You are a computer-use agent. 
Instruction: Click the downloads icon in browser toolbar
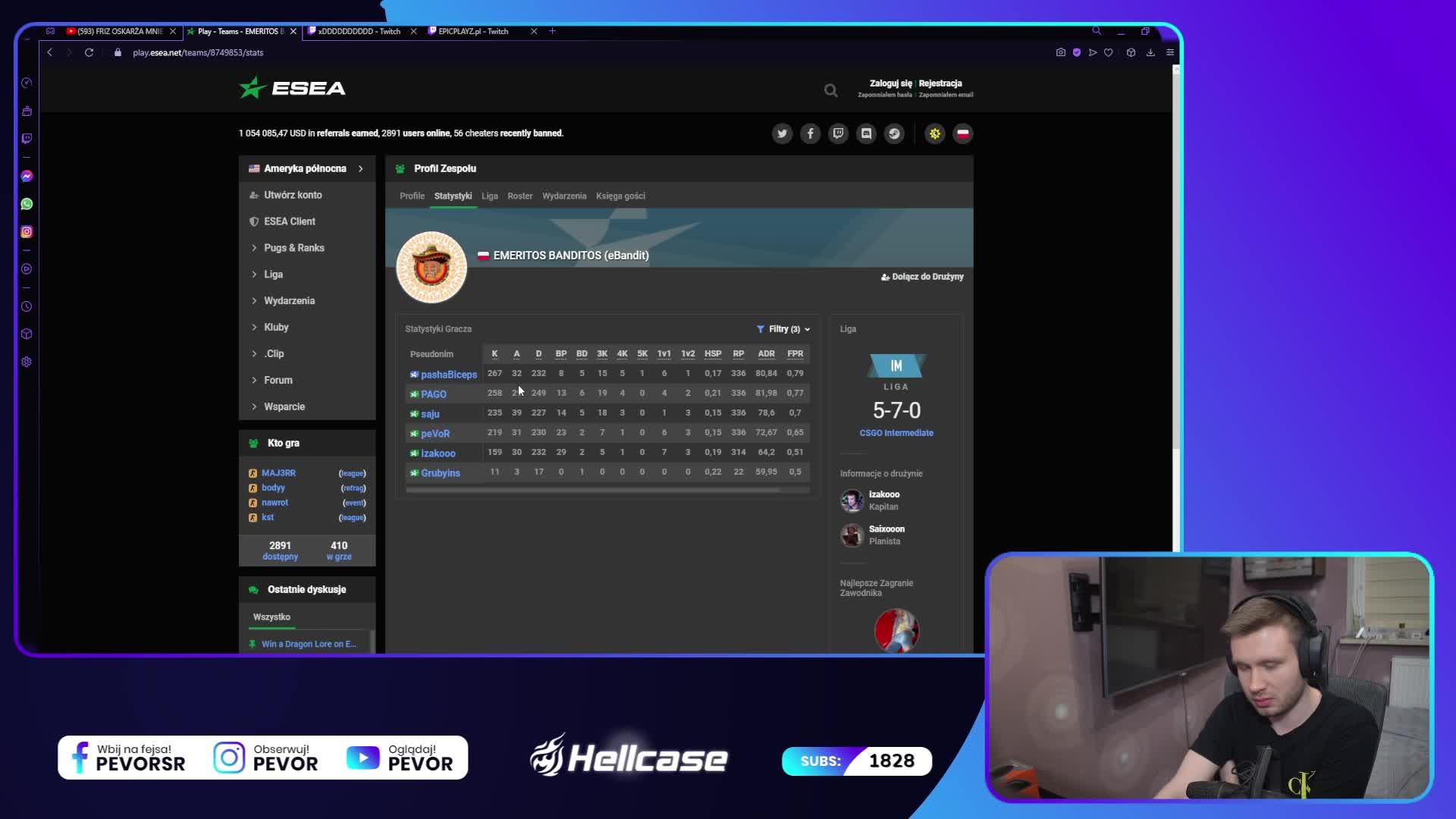point(1150,52)
